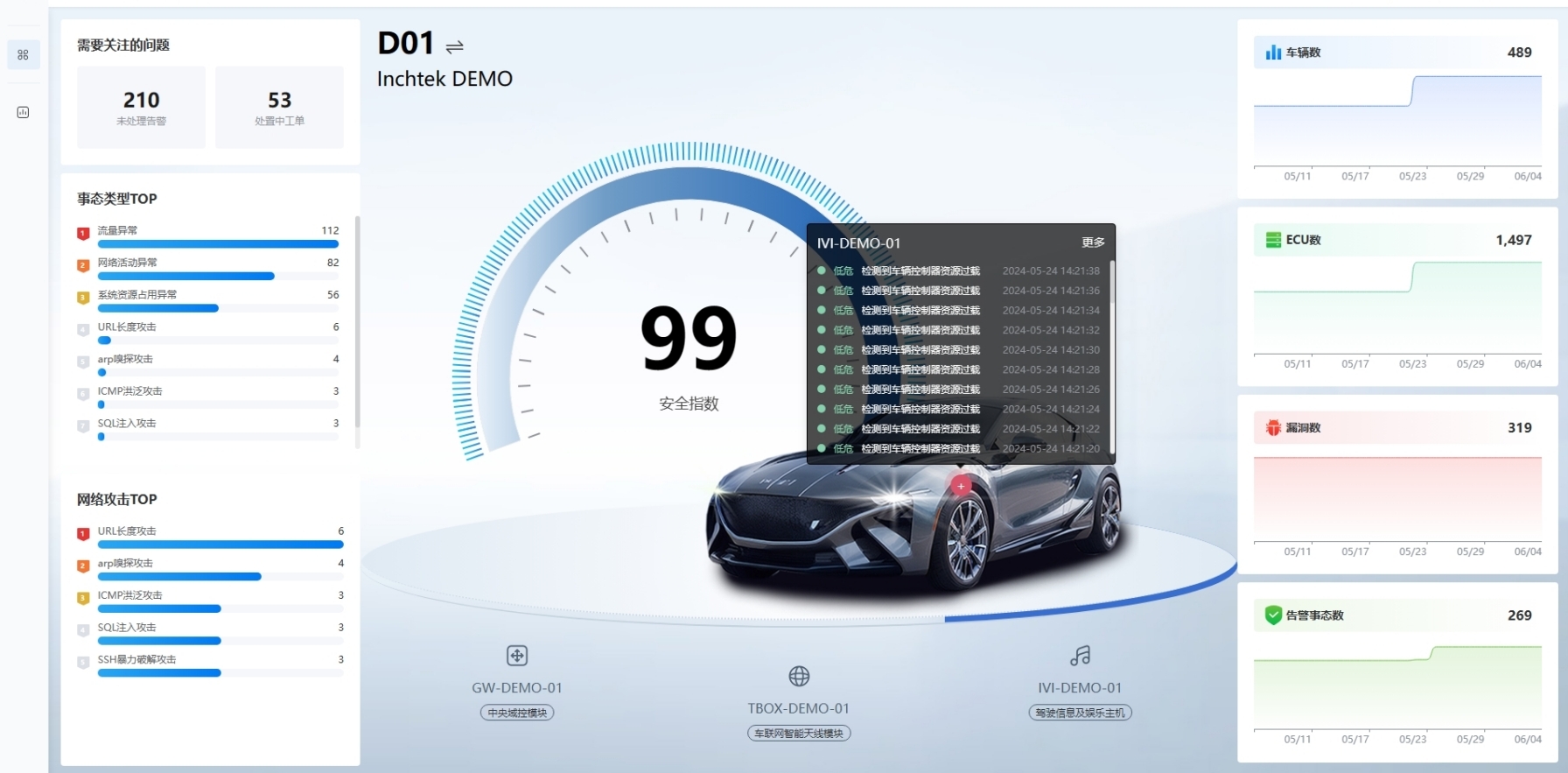Select the alert row timestamped 14:21:30

(959, 349)
